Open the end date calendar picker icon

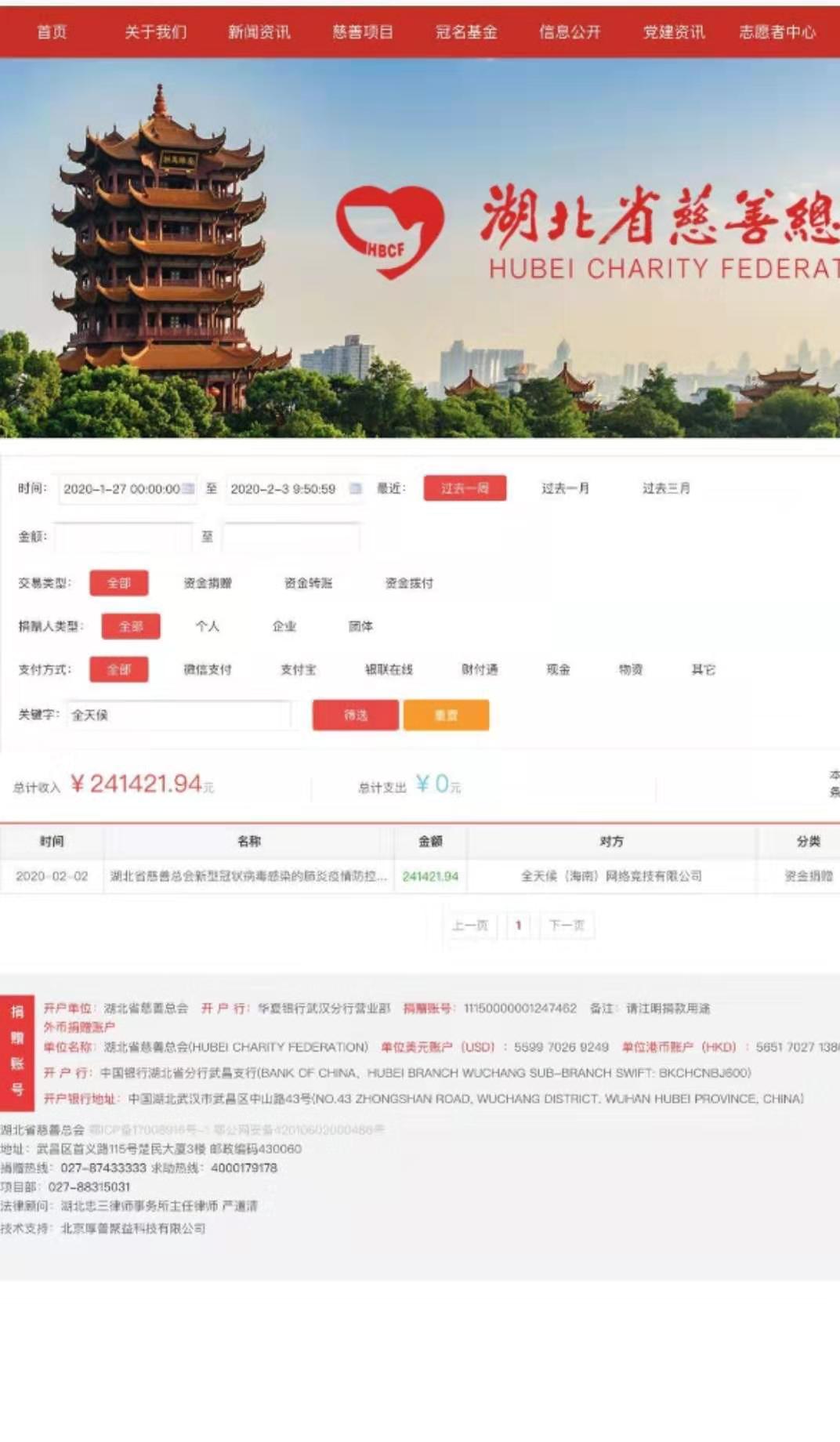tap(355, 488)
